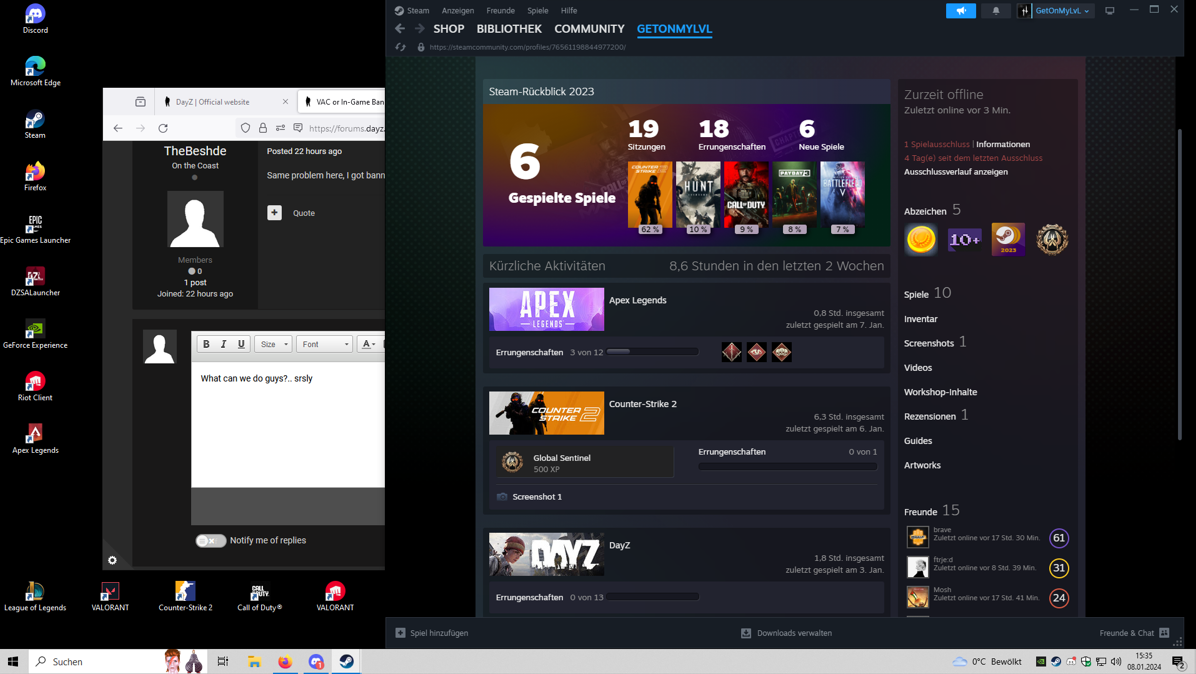
Task: Open Firefox desktop shortcut
Action: click(x=35, y=177)
